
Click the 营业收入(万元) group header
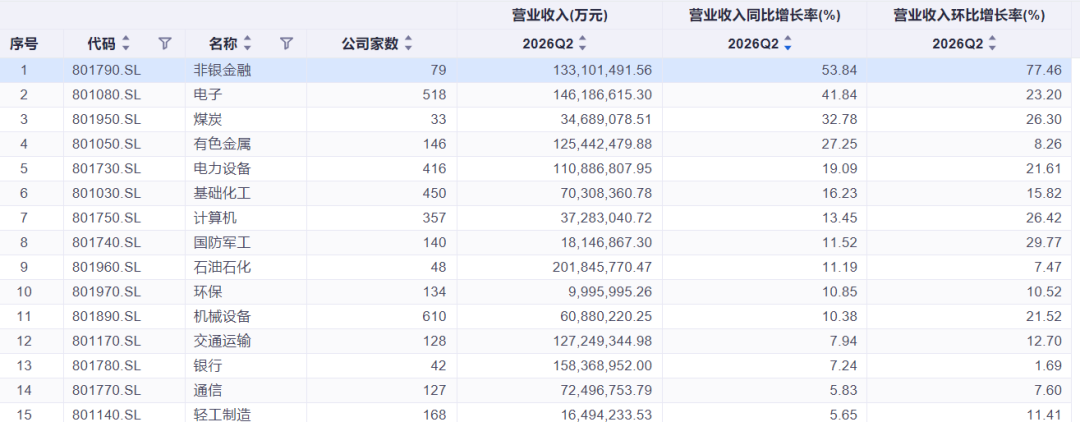tap(559, 15)
